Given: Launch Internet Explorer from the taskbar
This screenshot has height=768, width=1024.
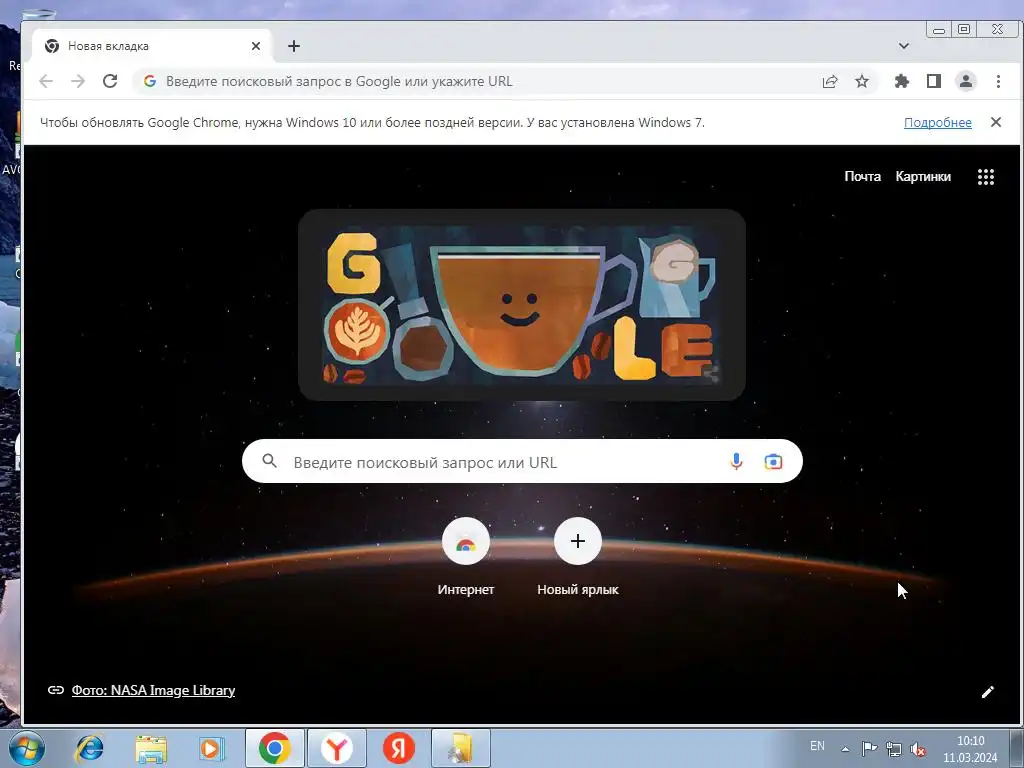Looking at the screenshot, I should click(x=89, y=748).
